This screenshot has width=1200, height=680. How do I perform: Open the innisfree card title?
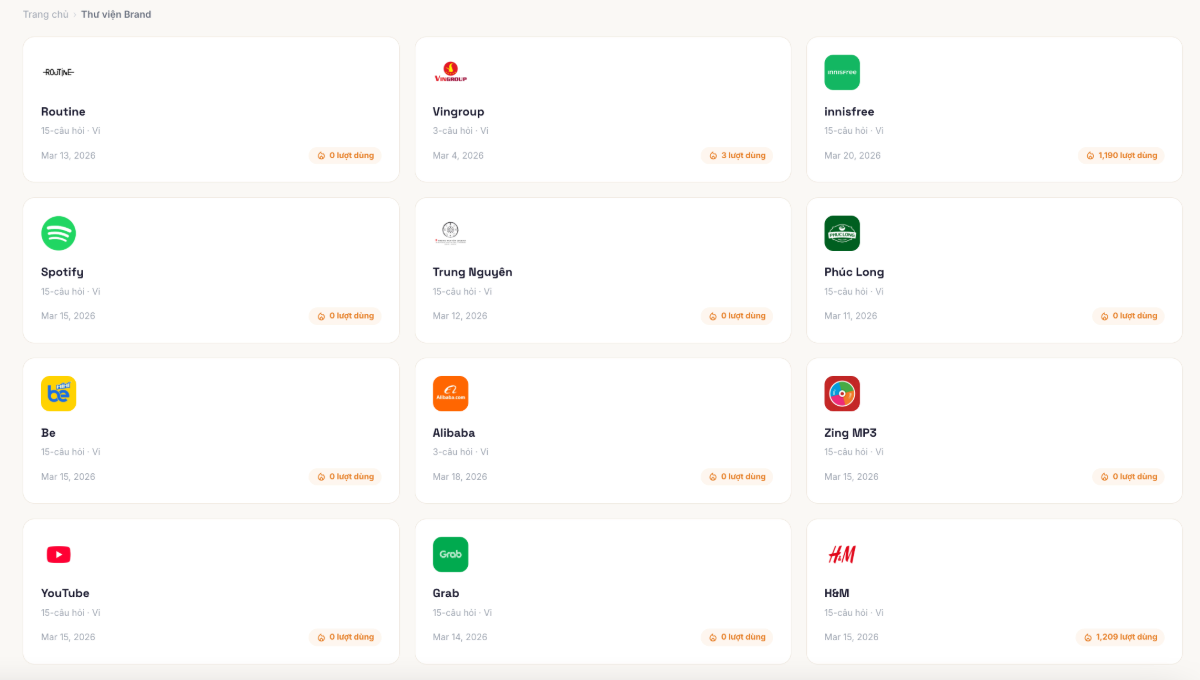[849, 112]
